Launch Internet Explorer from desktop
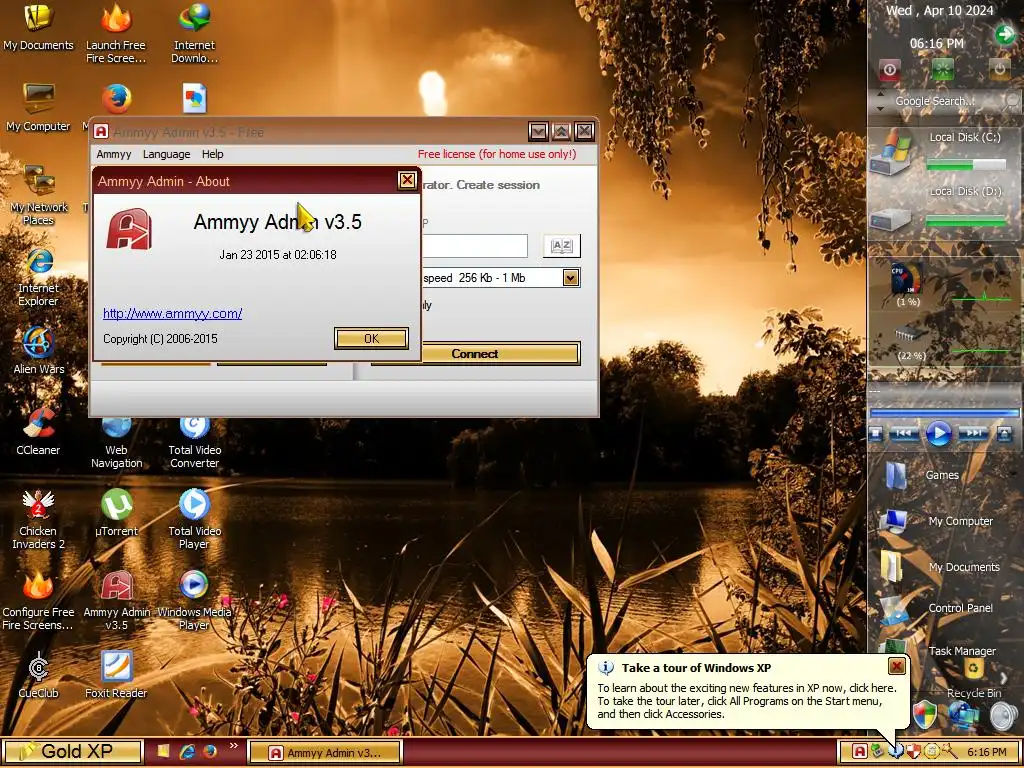1024x768 pixels. [38, 278]
